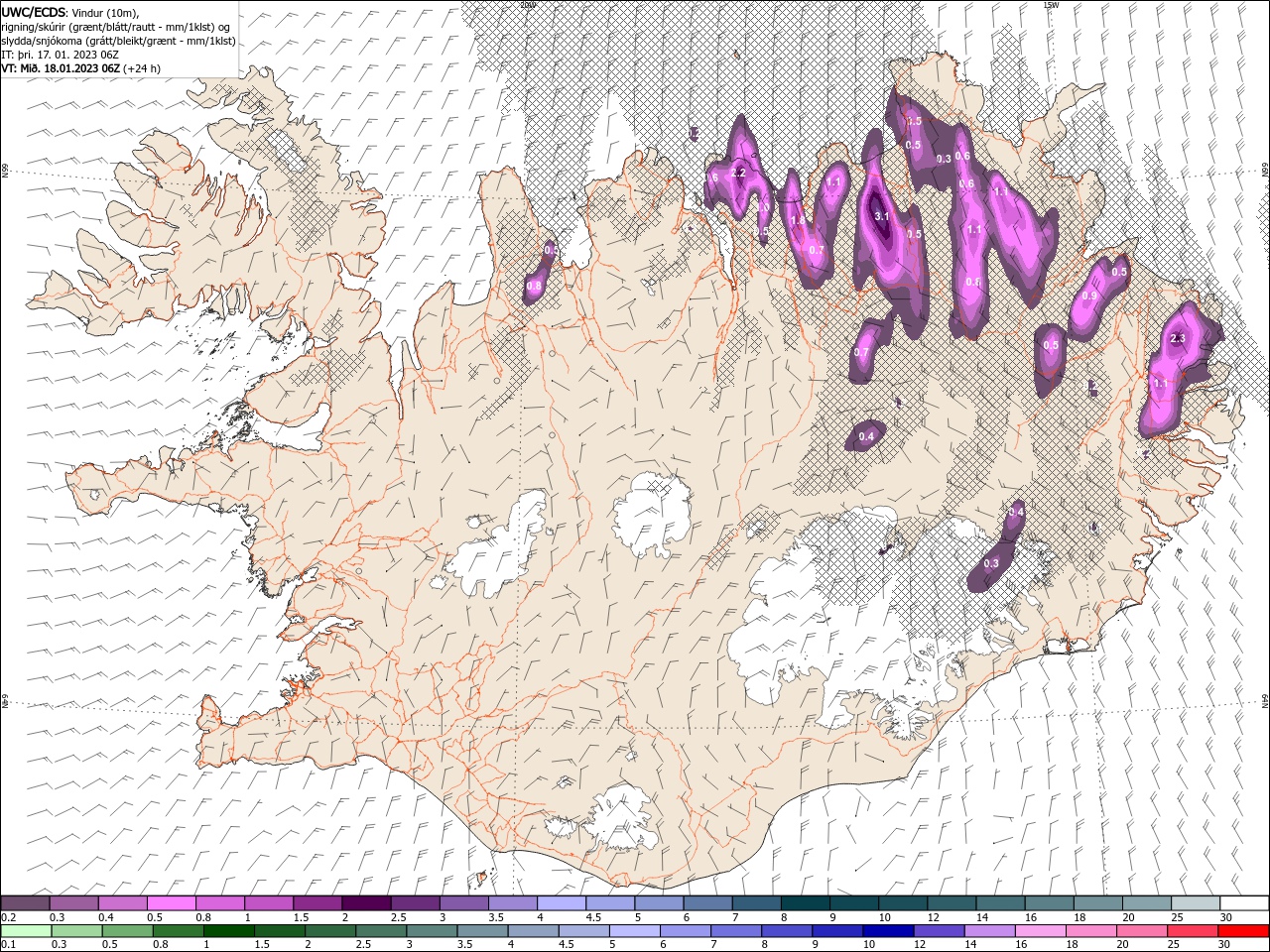Click the 3.1 snowfall value on the map

pos(881,214)
